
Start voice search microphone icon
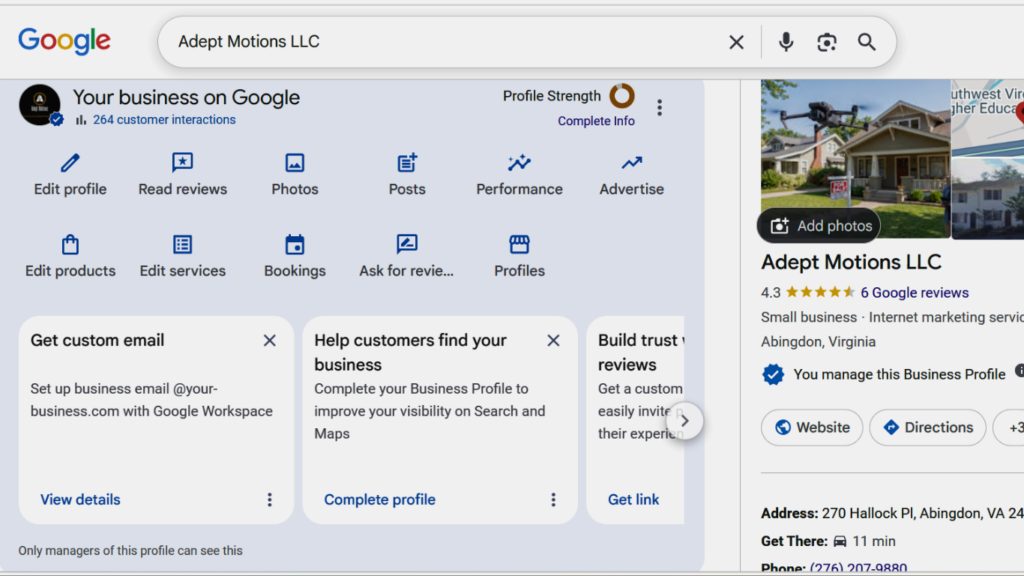pos(786,42)
